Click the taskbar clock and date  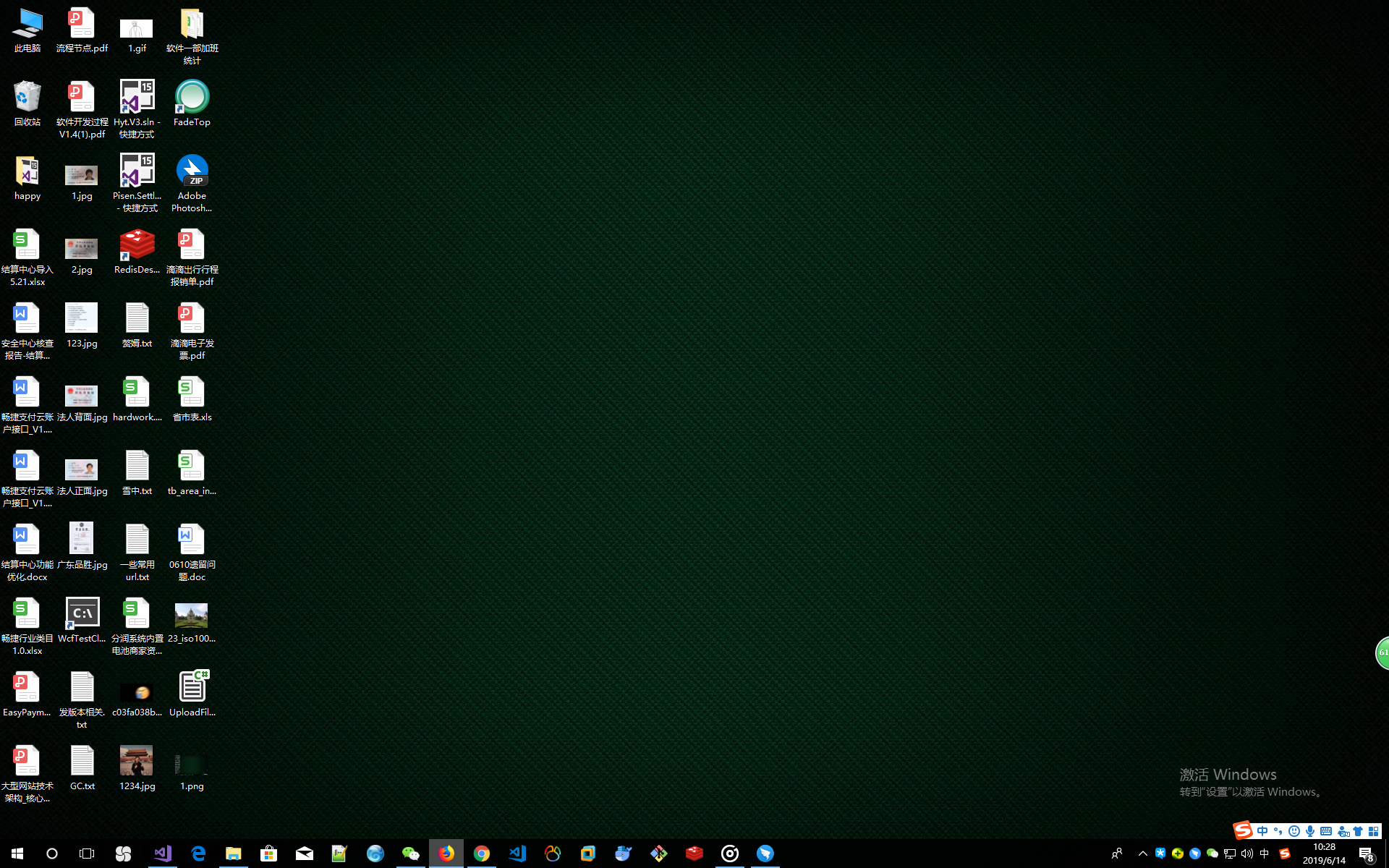click(1324, 854)
